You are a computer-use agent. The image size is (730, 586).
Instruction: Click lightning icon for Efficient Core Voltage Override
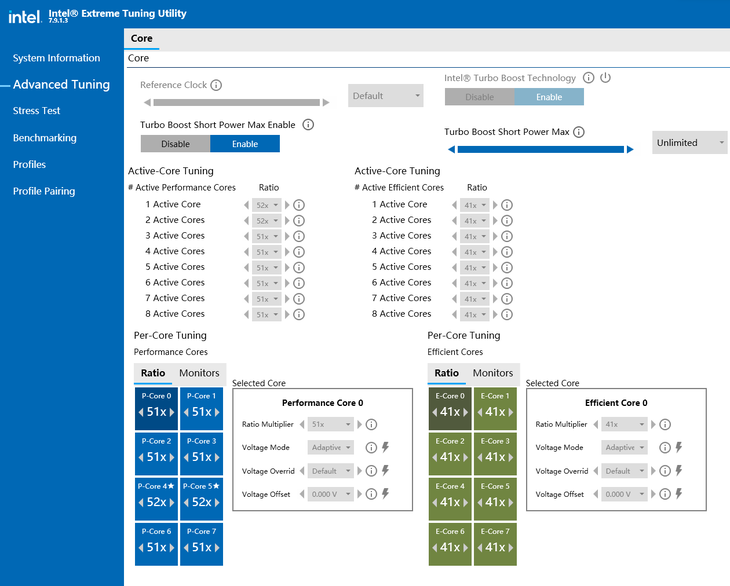(x=679, y=471)
